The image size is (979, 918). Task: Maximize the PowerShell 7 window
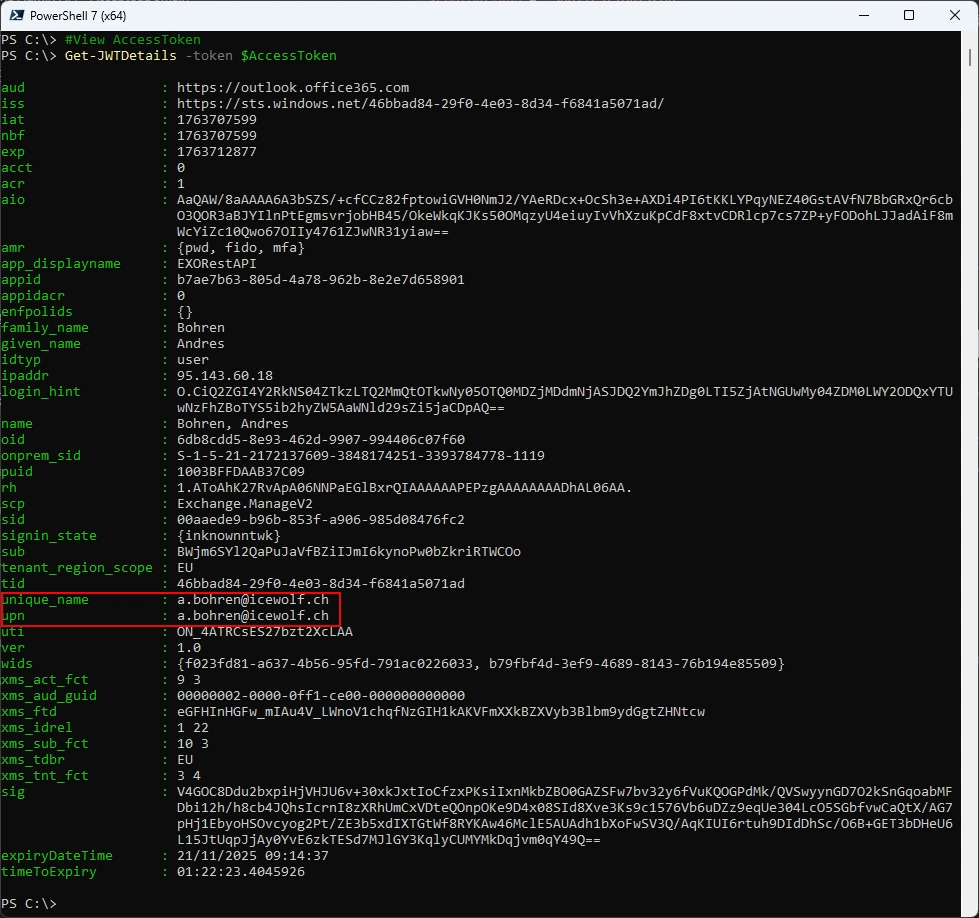[x=909, y=15]
